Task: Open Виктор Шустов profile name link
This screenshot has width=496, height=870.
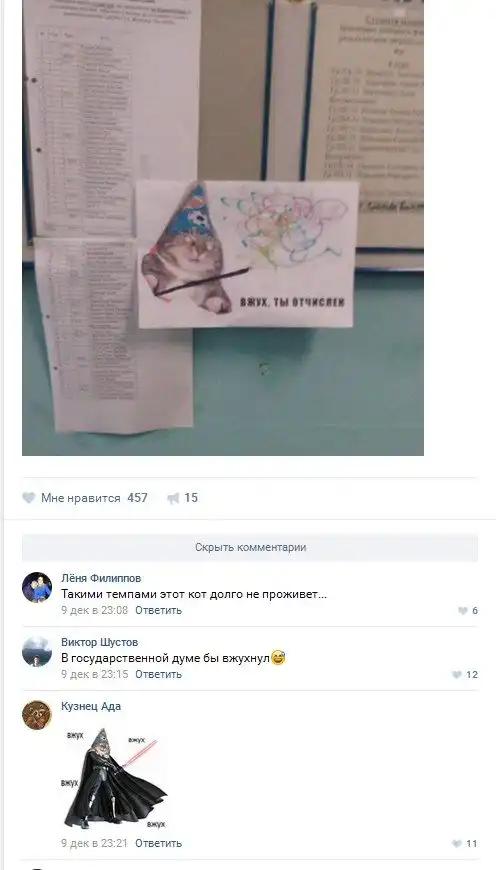Action: (x=100, y=643)
